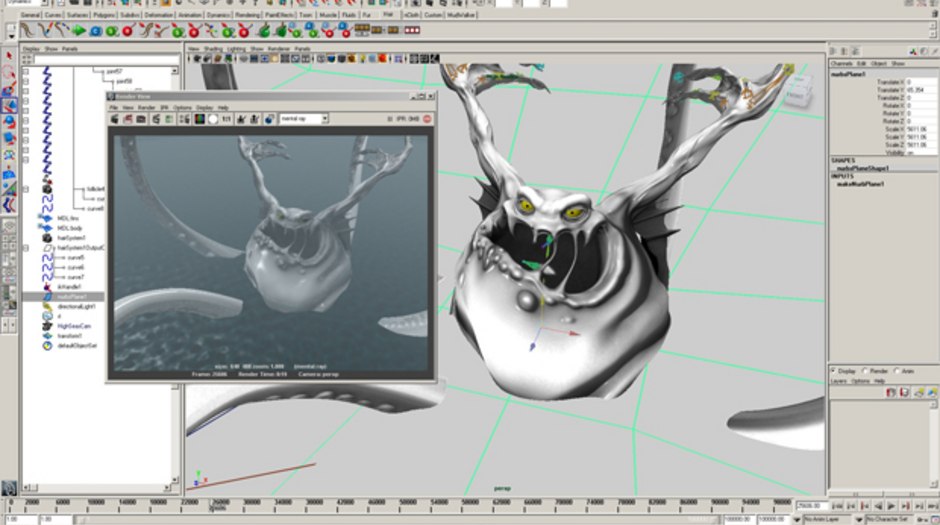Expand the hairSystem1OutputCurves node
The height and width of the screenshot is (525, 940).
click(x=26, y=248)
